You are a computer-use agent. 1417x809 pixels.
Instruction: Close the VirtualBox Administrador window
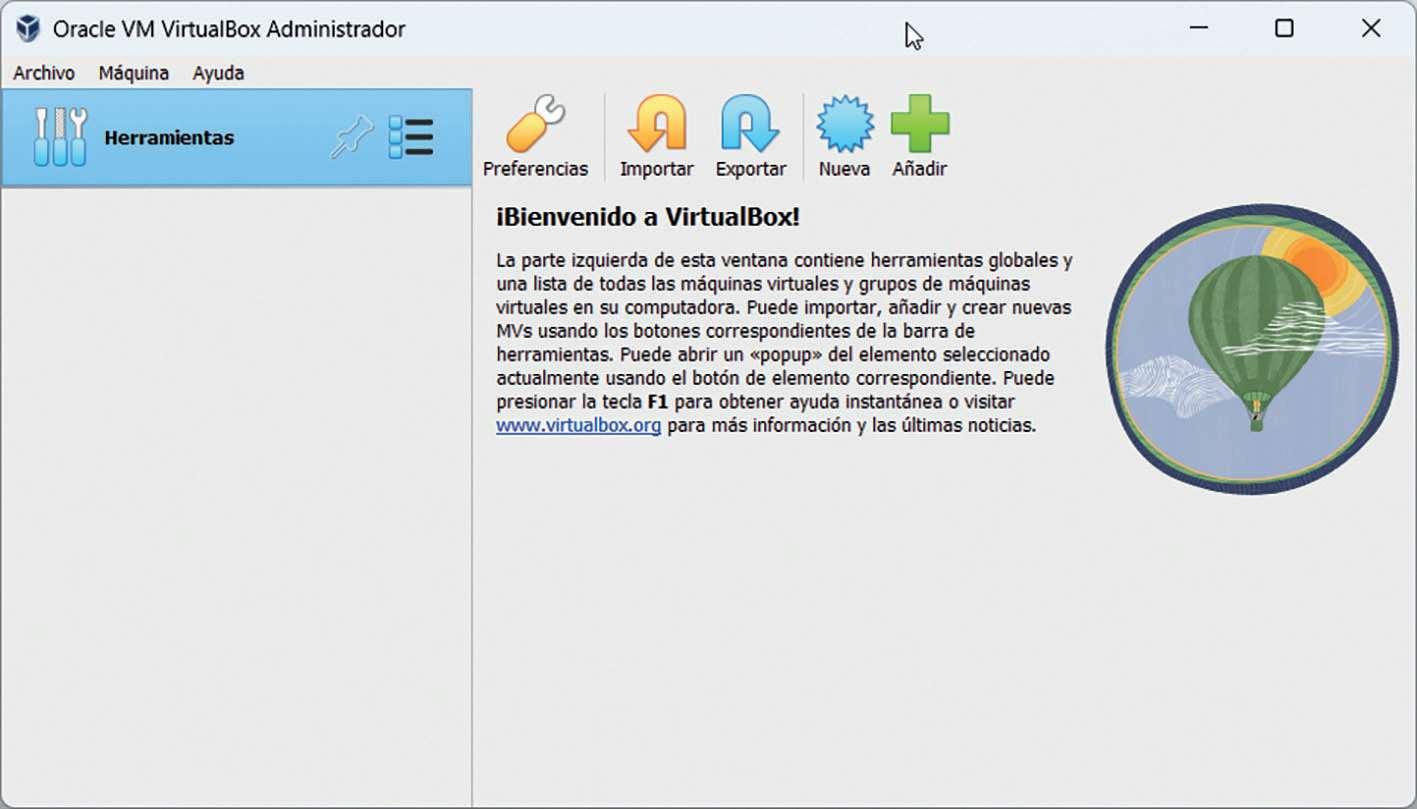[1370, 28]
